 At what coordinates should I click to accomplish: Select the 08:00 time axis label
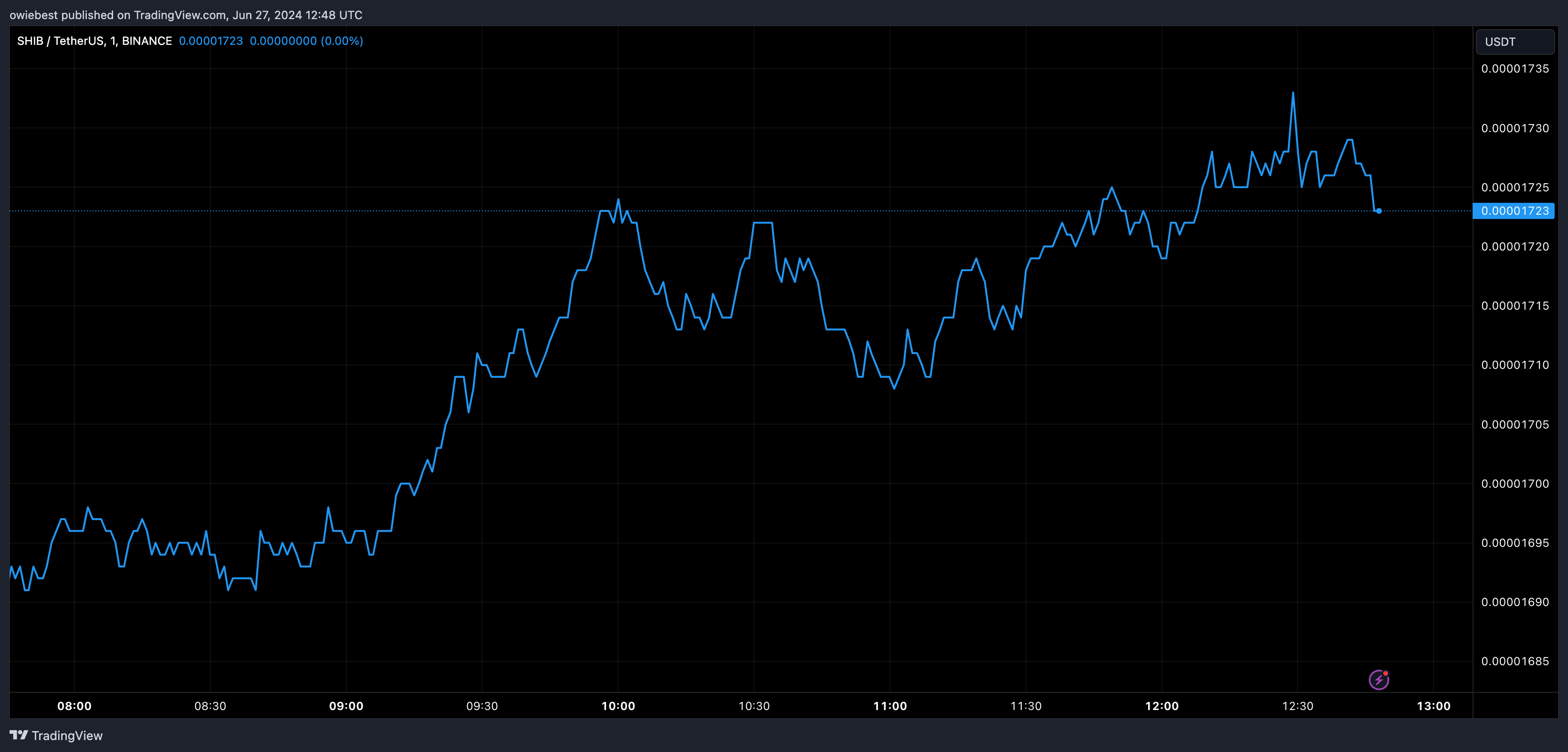pos(74,706)
